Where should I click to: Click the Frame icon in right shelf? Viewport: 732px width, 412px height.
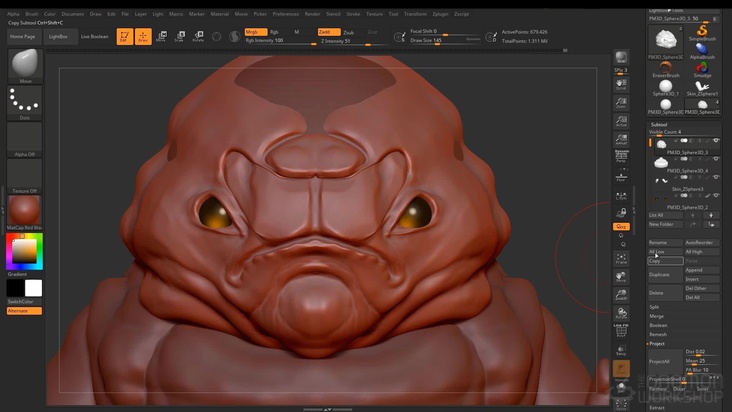coord(621,258)
